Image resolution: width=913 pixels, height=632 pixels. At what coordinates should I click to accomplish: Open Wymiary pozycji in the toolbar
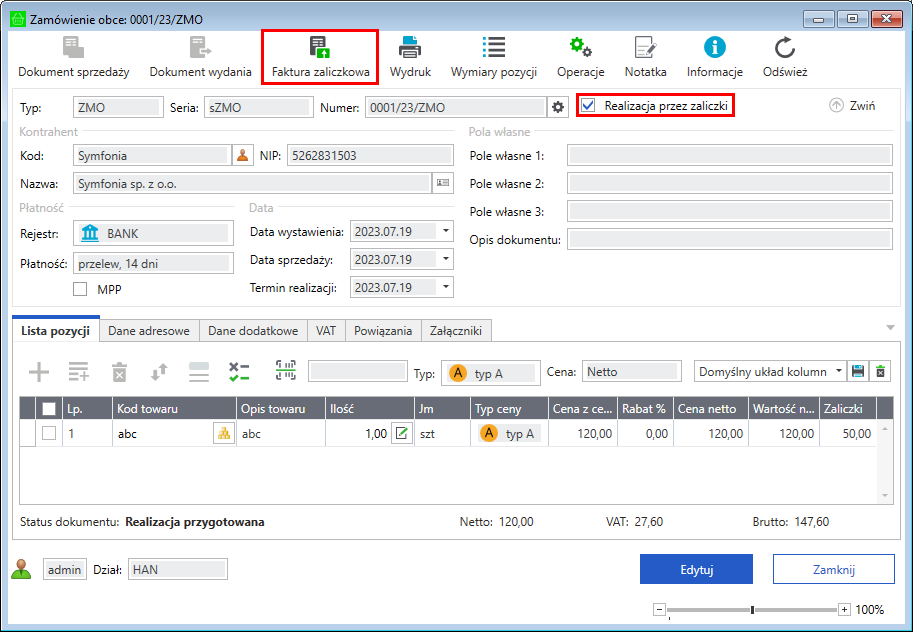493,47
